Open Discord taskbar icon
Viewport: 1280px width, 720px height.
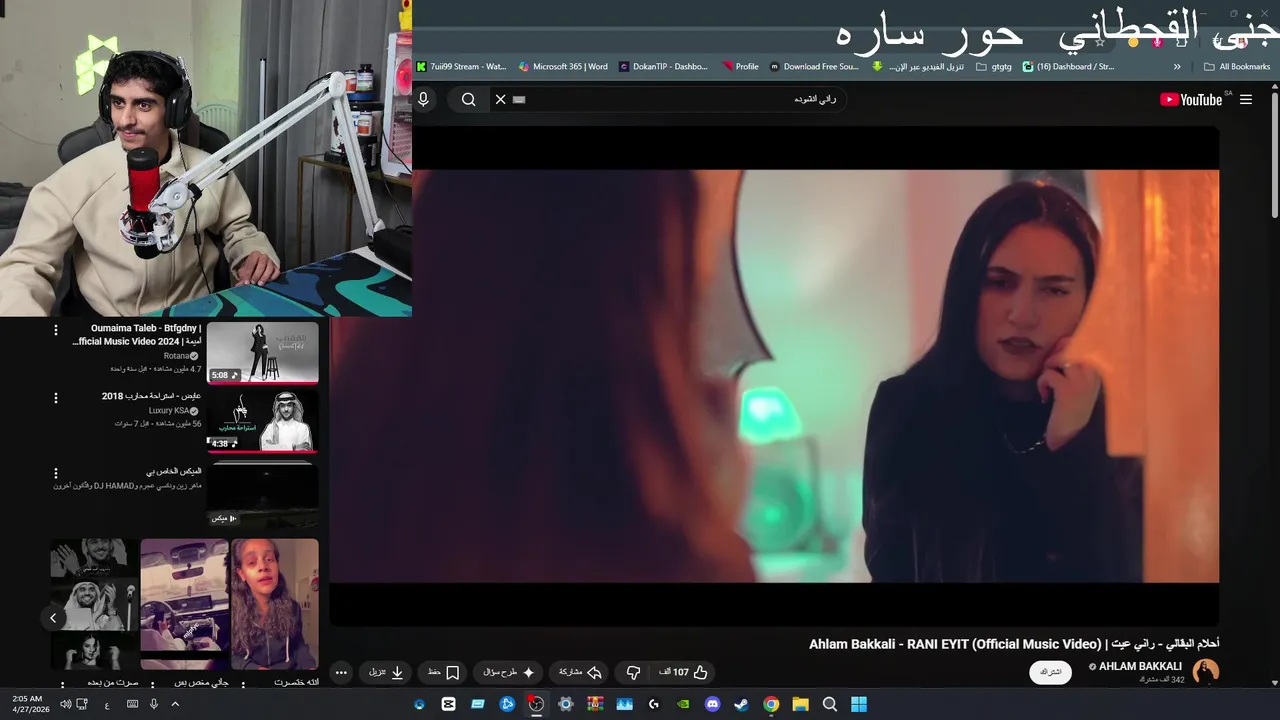coord(712,704)
